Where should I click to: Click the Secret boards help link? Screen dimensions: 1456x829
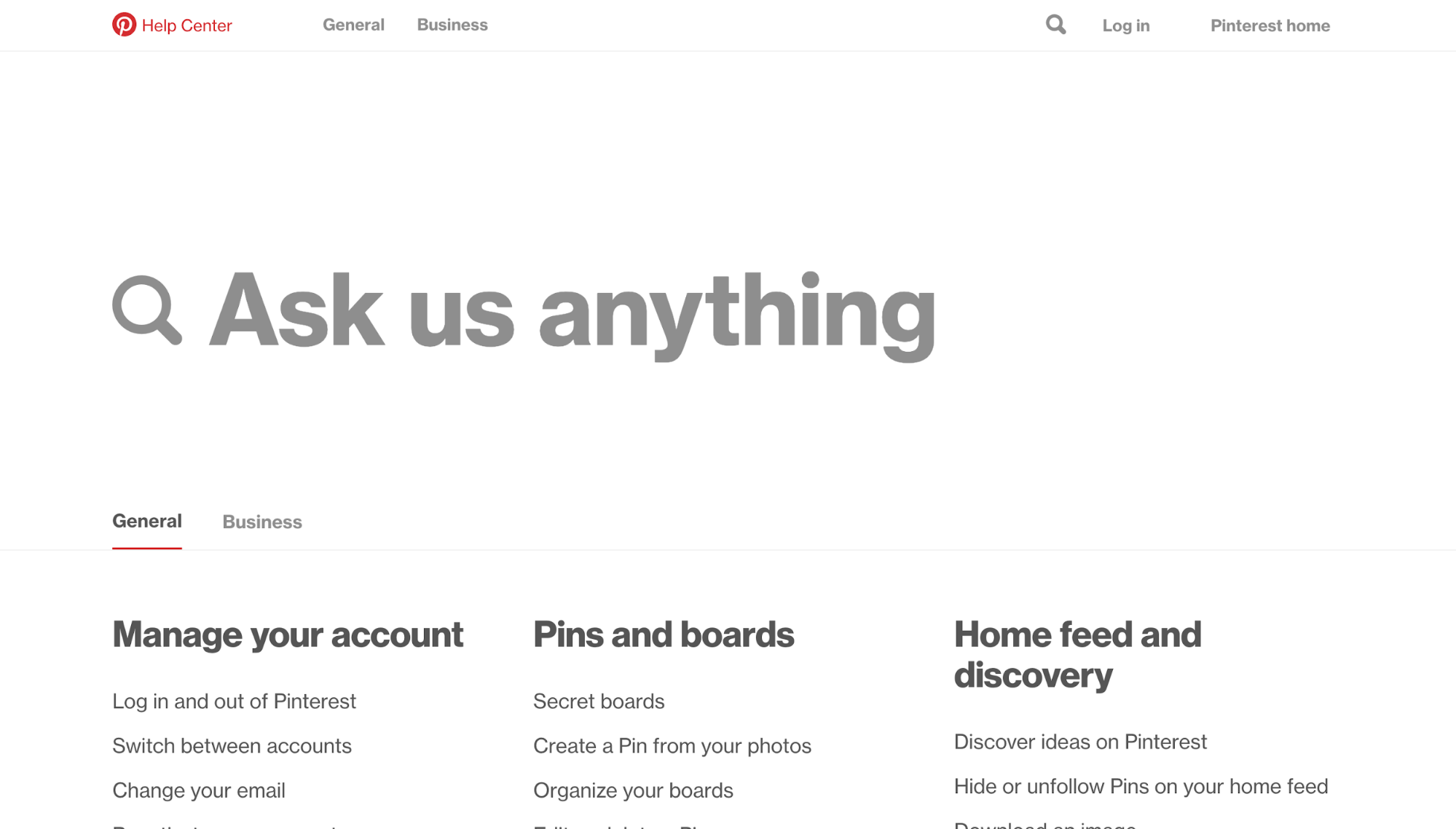(599, 701)
